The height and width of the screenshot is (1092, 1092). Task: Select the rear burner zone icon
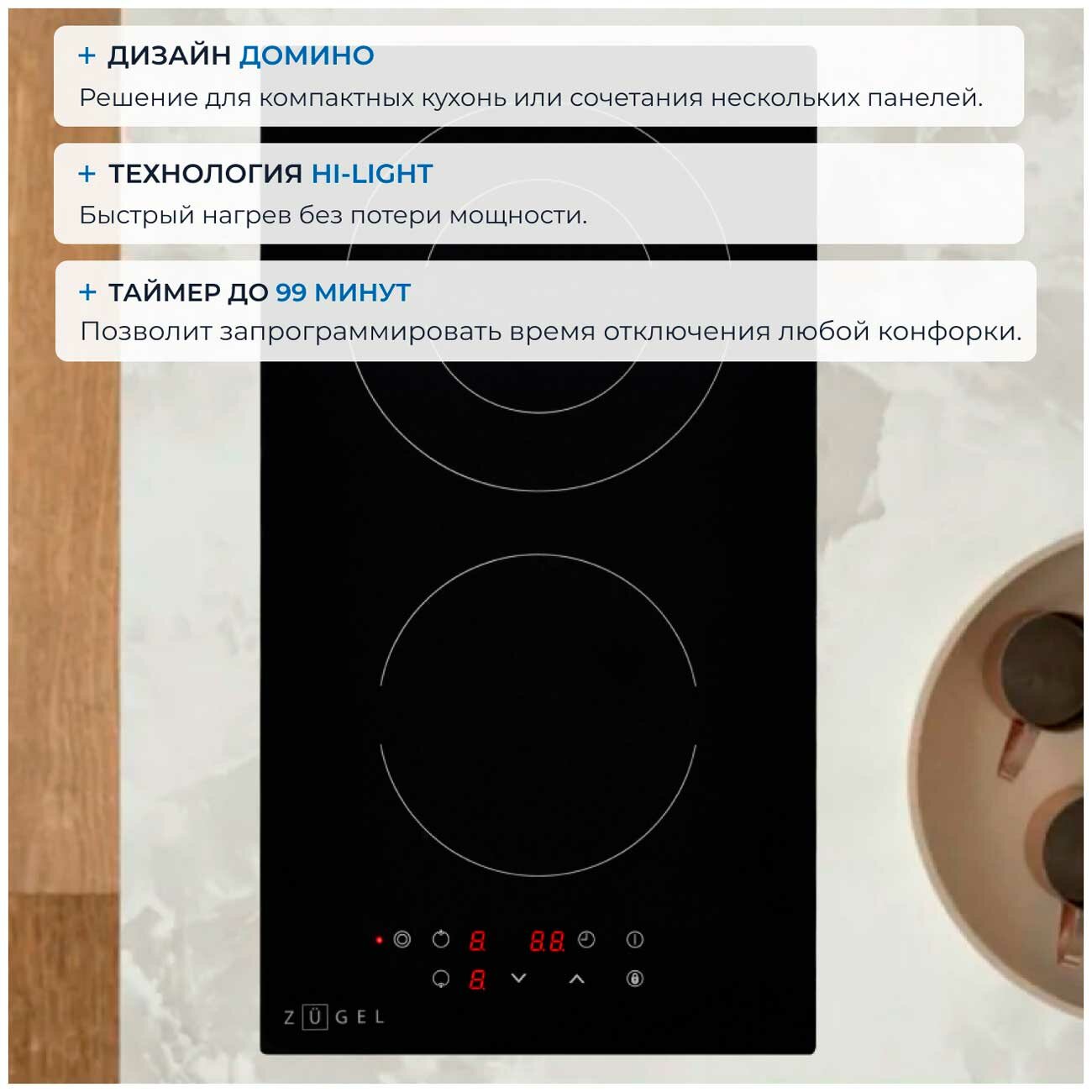click(x=441, y=939)
